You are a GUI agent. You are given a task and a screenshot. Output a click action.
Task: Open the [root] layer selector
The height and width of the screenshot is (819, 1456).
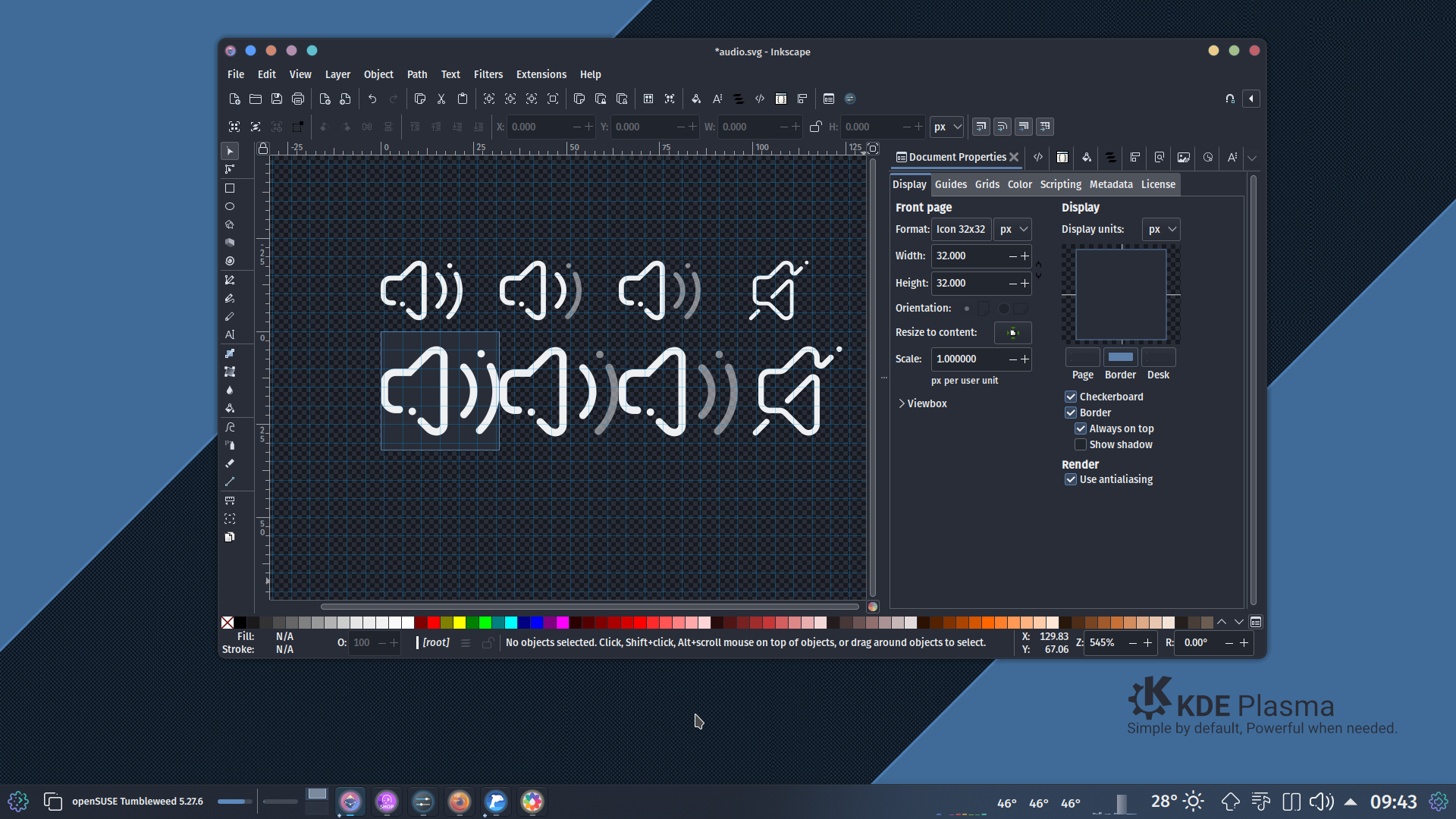(x=436, y=643)
